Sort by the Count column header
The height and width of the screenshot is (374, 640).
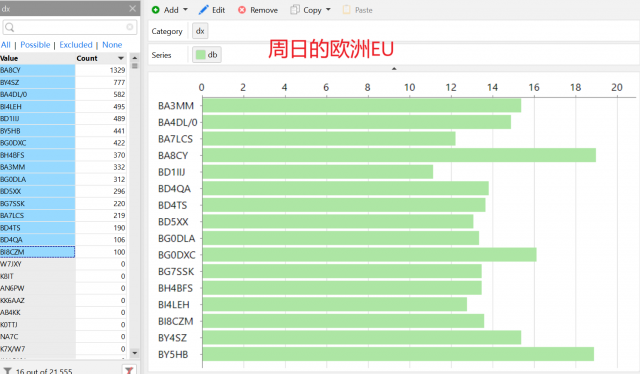pos(87,58)
